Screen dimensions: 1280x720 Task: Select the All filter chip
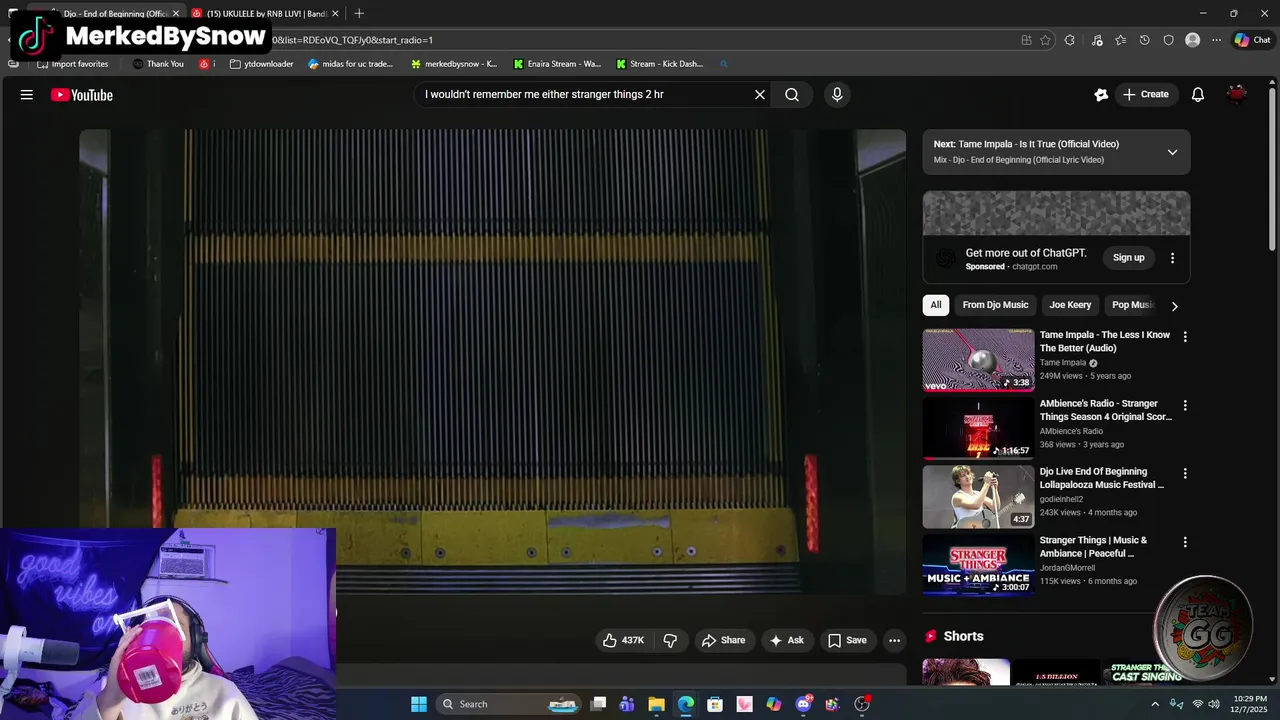[936, 305]
